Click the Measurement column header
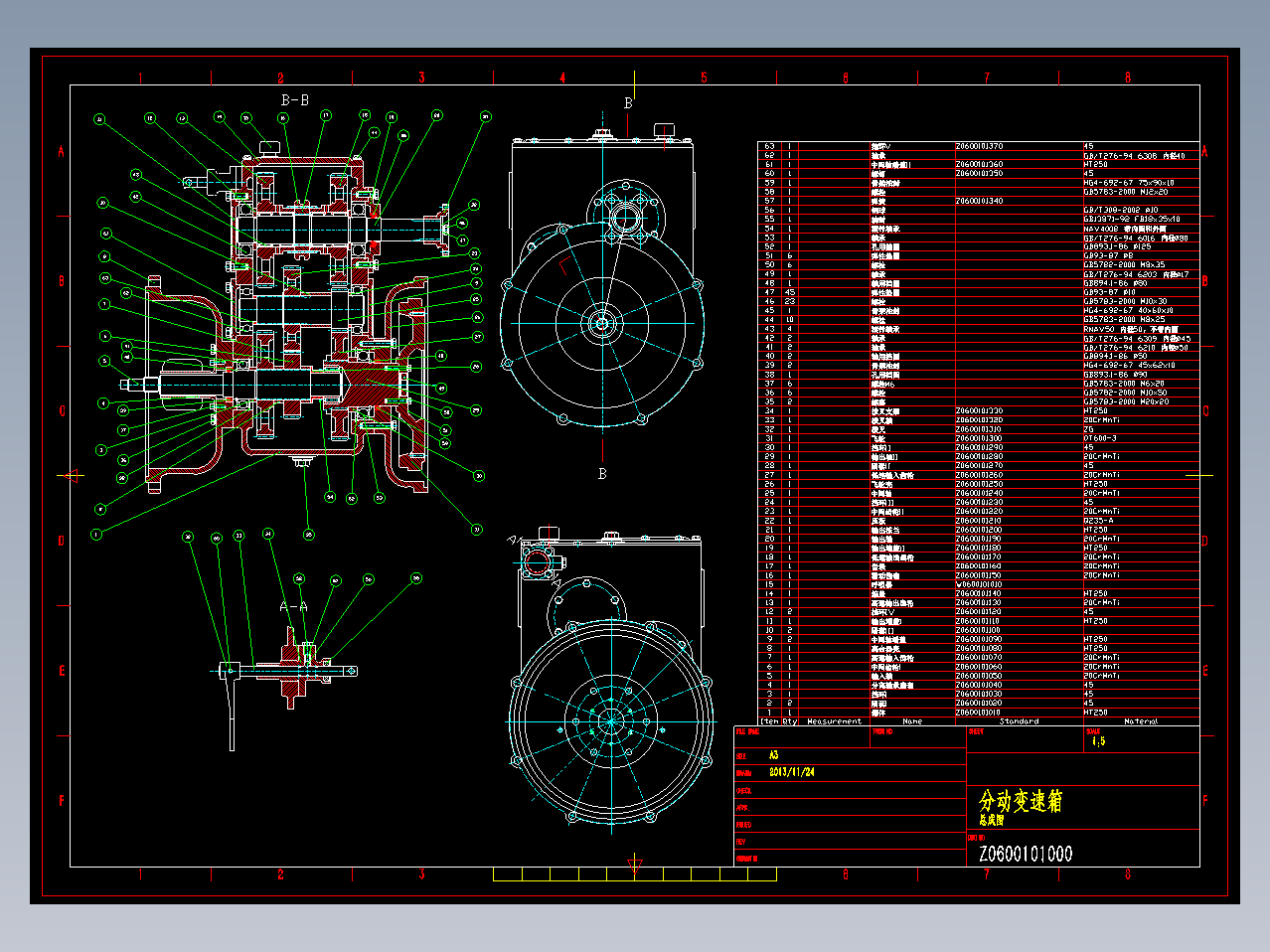This screenshot has height=952, width=1270. [835, 721]
